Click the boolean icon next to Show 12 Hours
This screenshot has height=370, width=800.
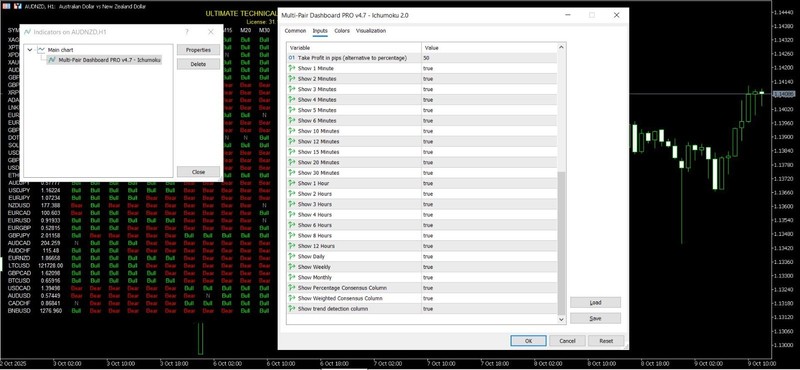pos(292,246)
